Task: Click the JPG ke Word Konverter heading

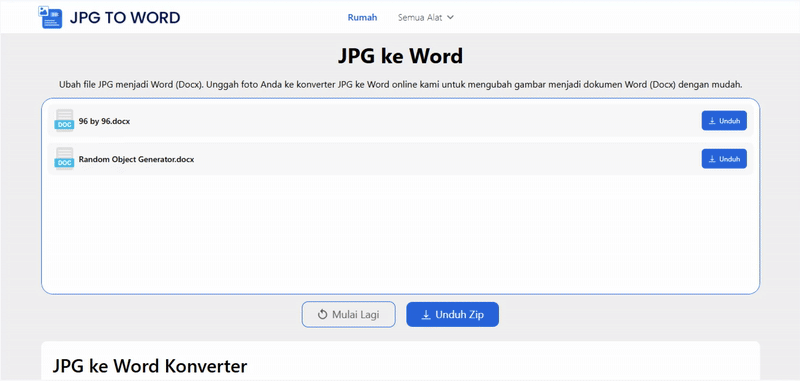Action: [x=150, y=366]
